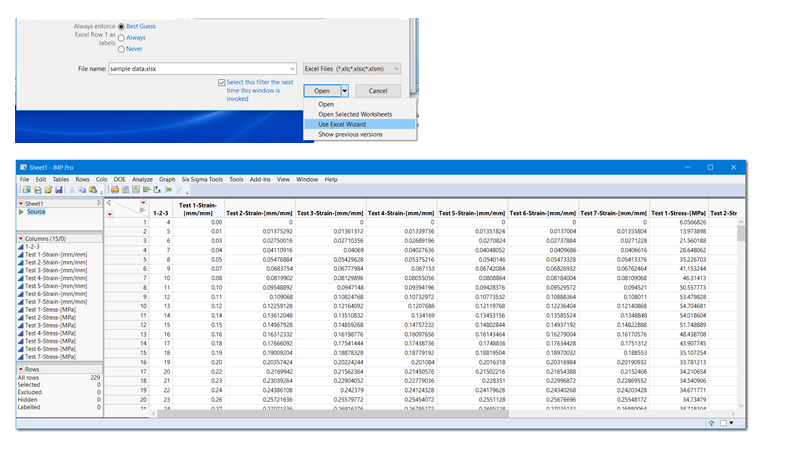Open the Excel Files type filter dropdown

tap(396, 69)
